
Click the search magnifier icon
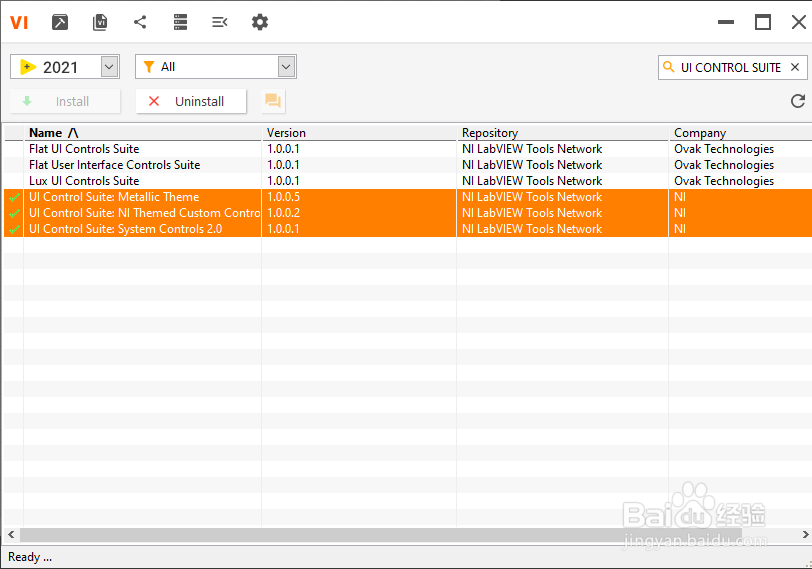click(x=669, y=67)
